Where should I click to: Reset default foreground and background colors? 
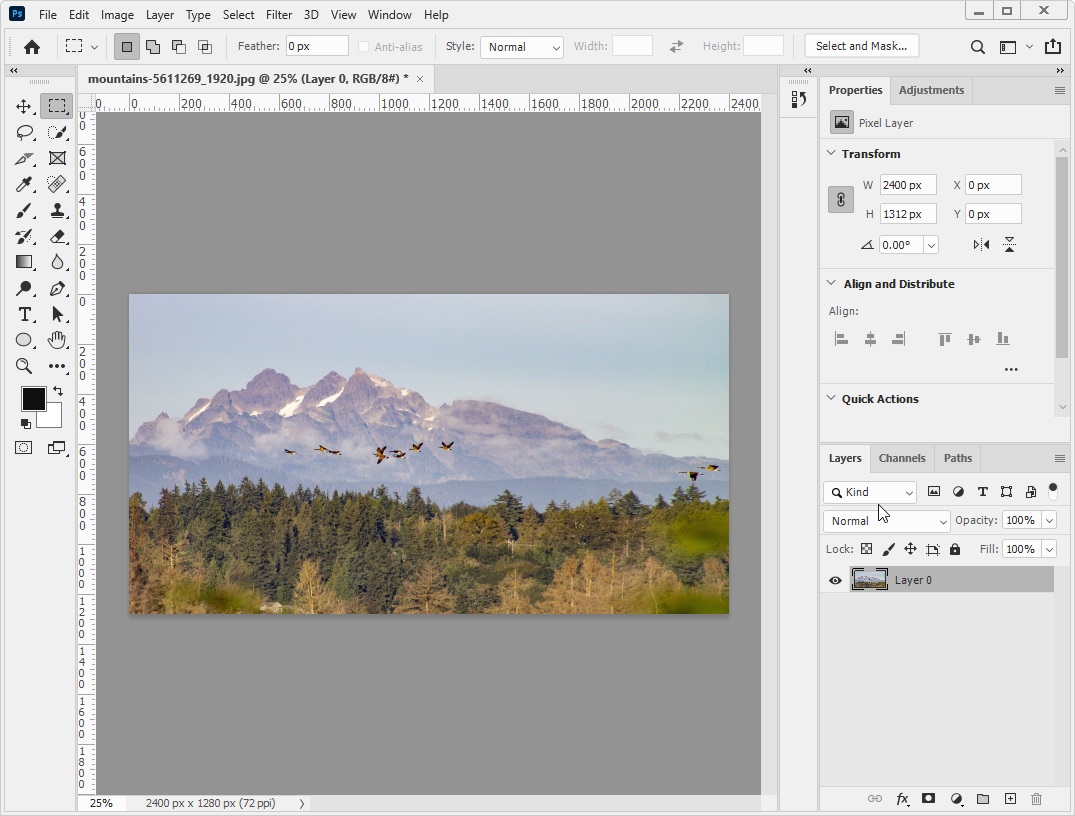point(25,424)
